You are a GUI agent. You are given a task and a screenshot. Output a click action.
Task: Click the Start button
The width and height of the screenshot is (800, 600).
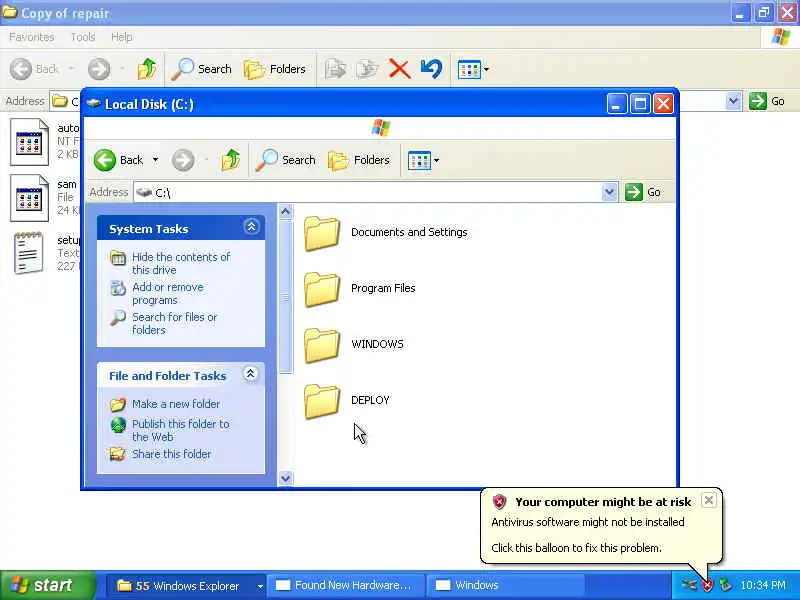point(48,585)
